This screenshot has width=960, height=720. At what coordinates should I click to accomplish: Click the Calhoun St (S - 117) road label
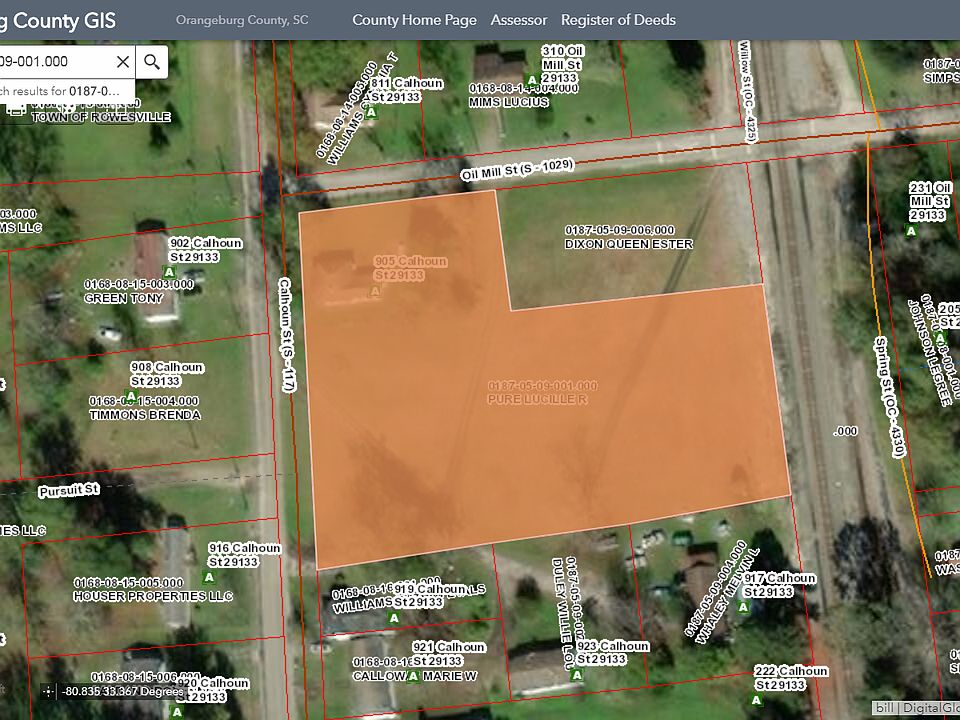287,334
